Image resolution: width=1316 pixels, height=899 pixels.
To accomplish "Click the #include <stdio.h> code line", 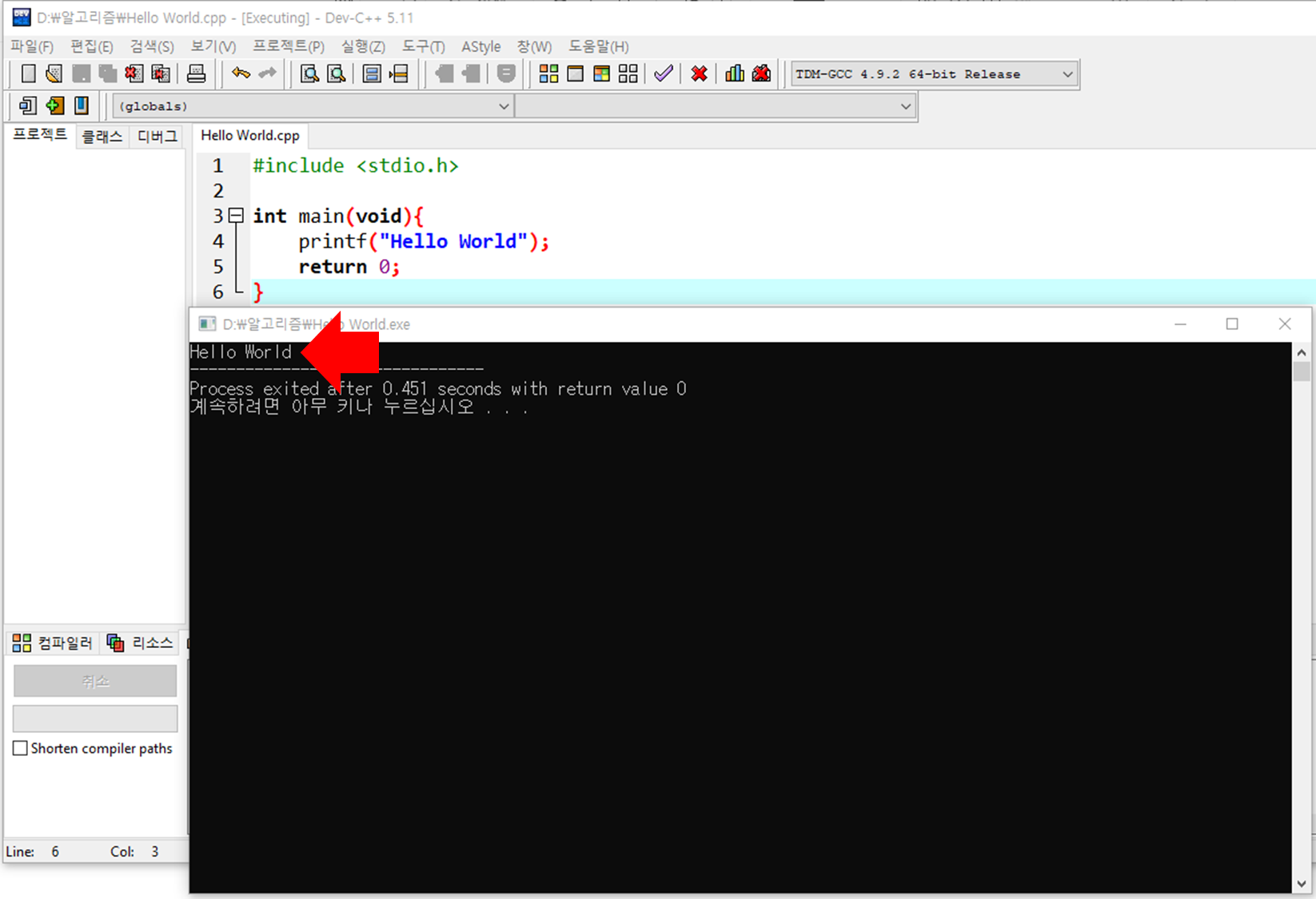I will point(356,165).
